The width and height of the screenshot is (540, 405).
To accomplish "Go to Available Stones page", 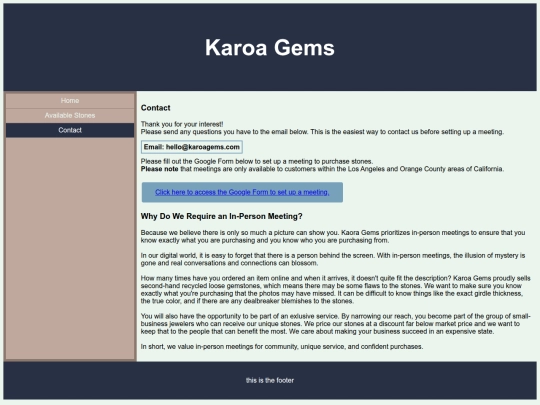I will pos(70,115).
